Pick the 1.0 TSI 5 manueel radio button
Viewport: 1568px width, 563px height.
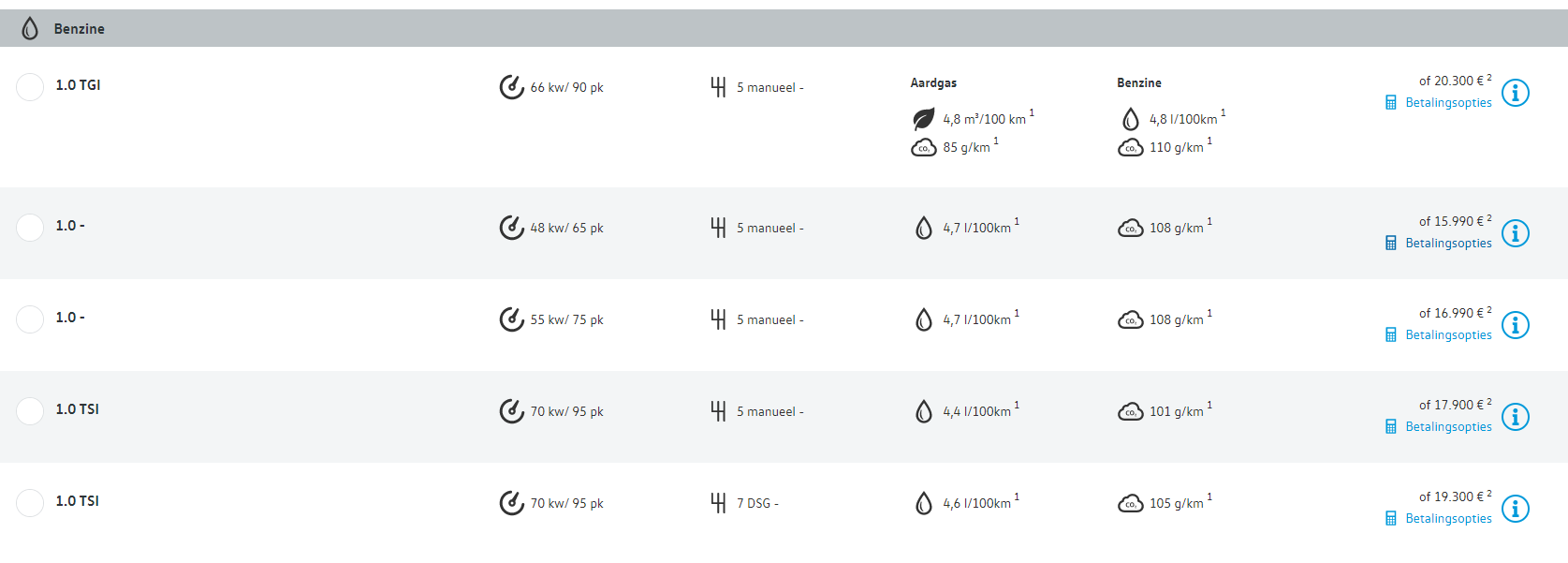(30, 411)
